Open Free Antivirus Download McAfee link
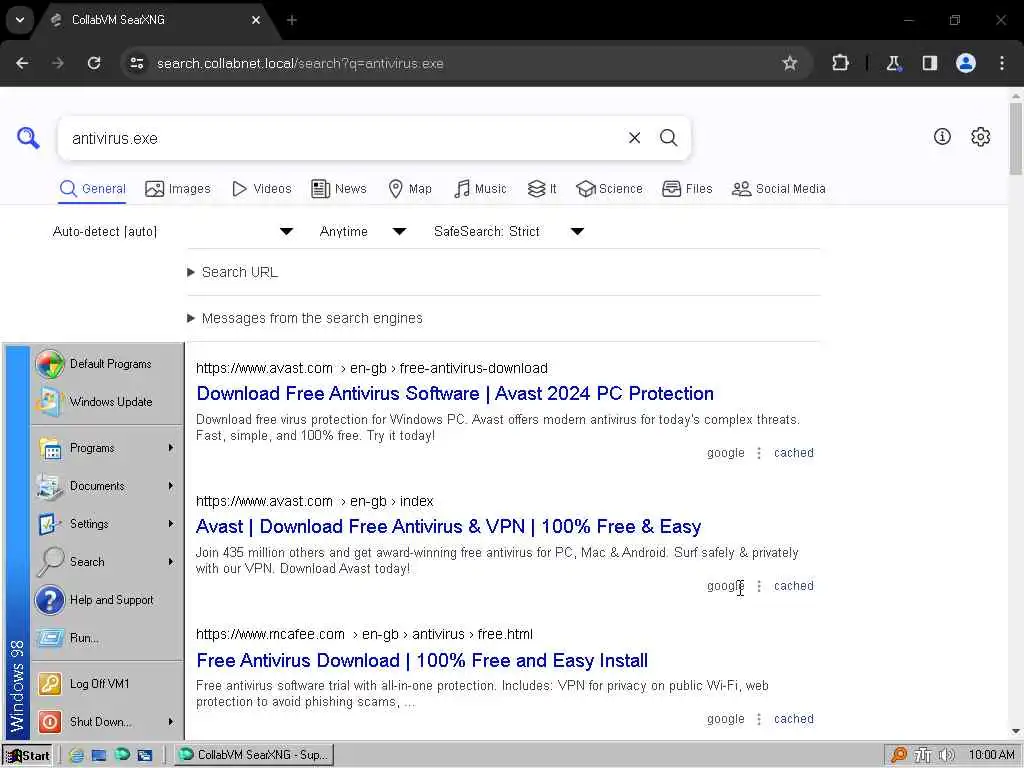Image resolution: width=1024 pixels, height=768 pixels. [x=422, y=660]
